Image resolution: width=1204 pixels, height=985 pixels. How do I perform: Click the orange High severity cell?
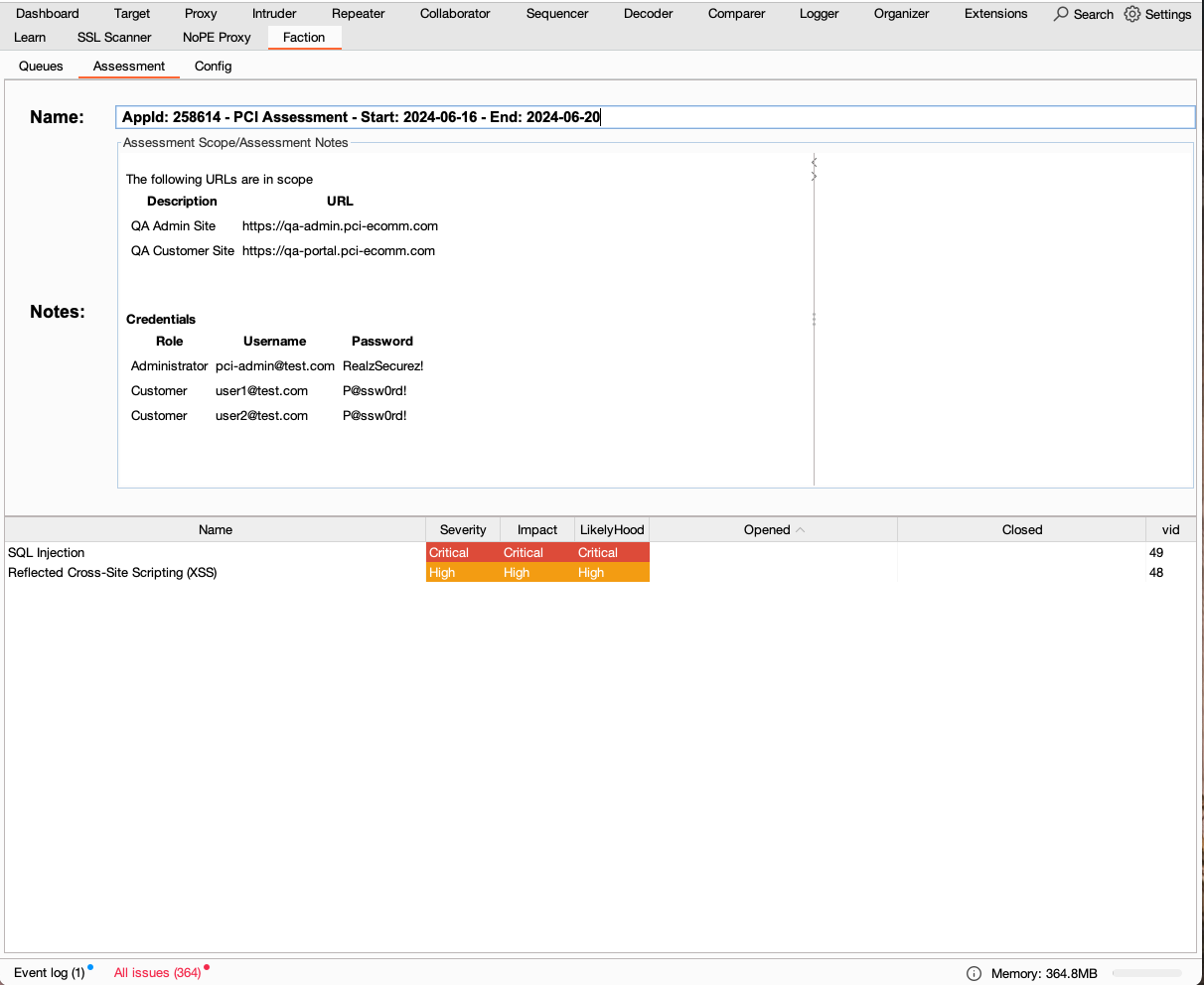[463, 572]
